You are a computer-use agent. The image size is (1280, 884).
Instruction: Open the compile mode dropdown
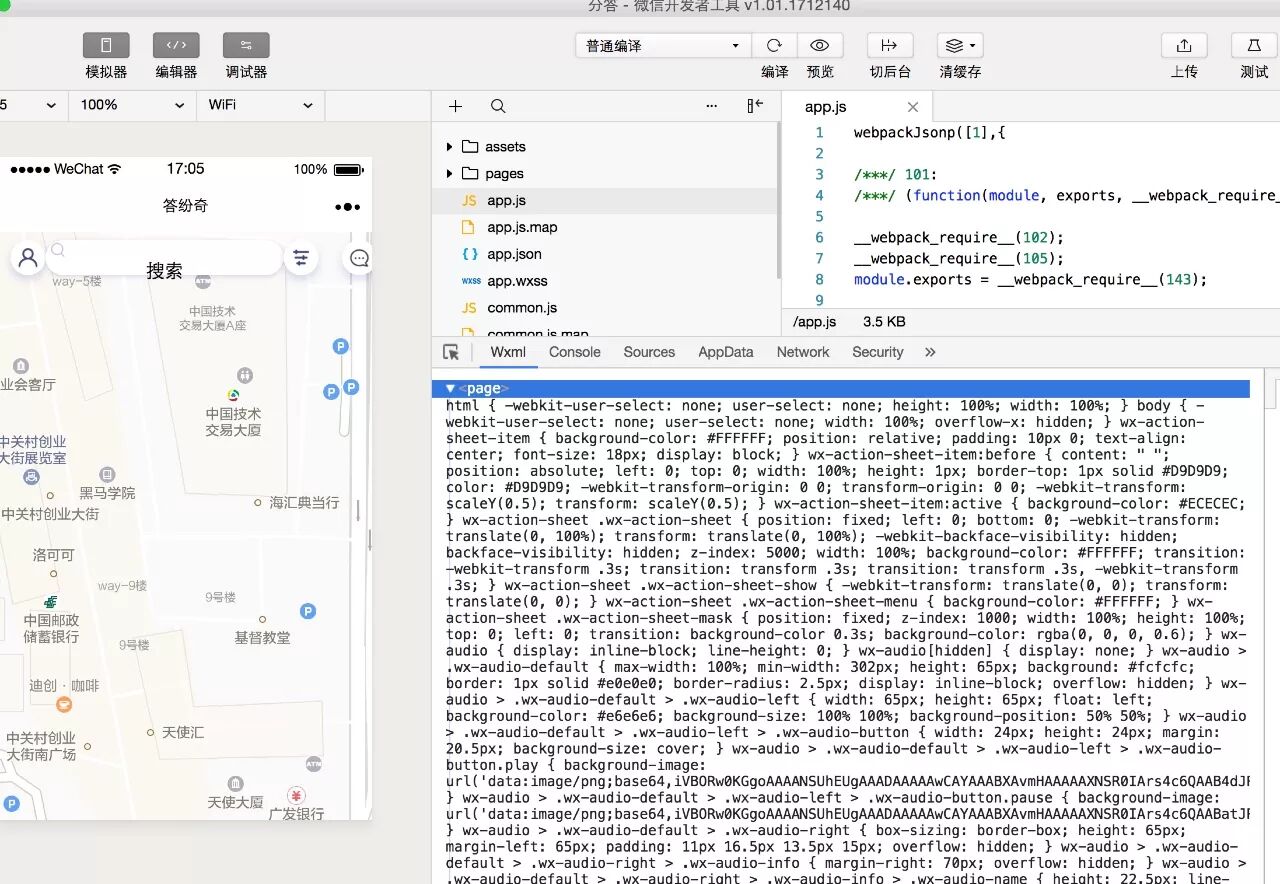(662, 46)
